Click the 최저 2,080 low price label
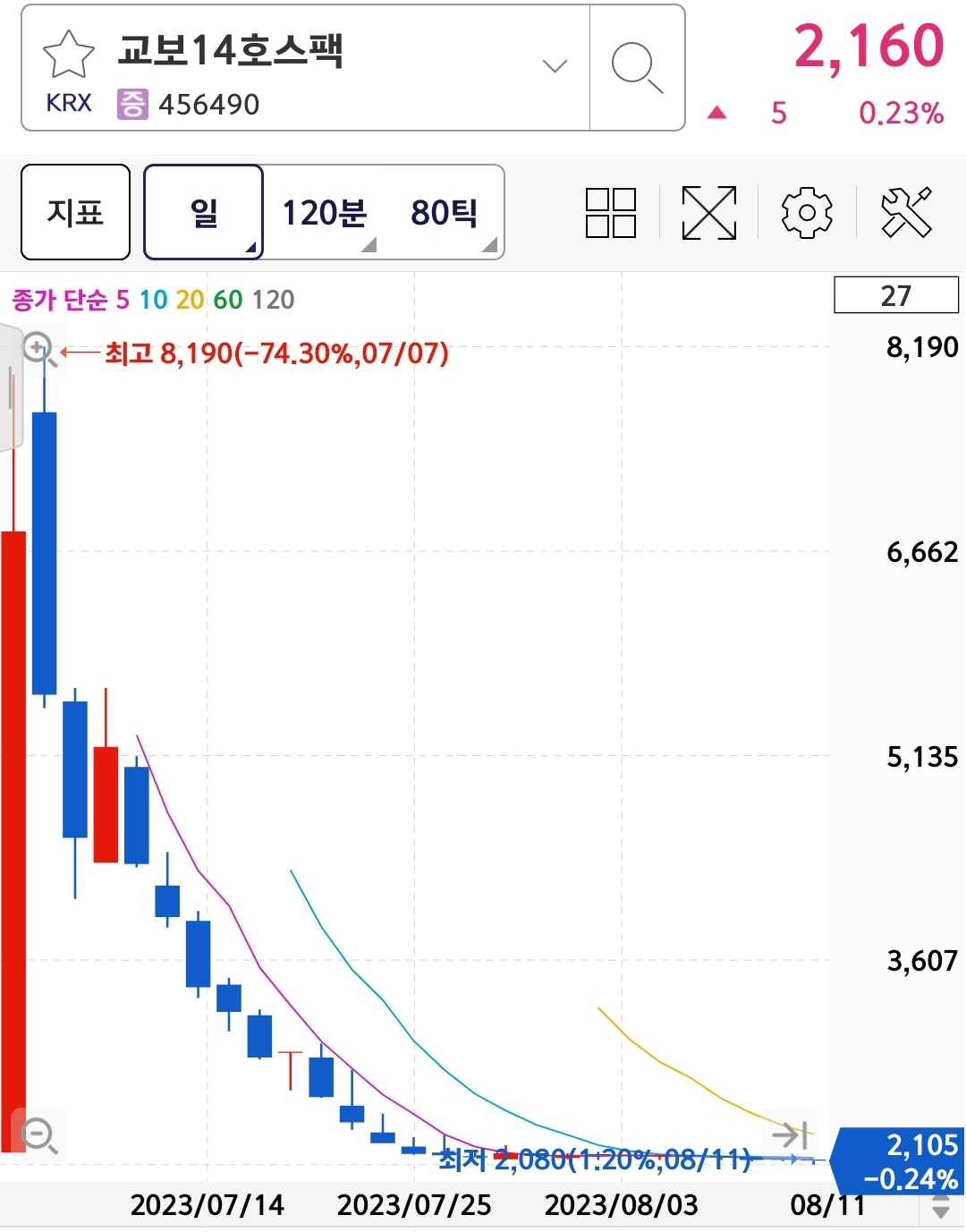 click(x=595, y=1160)
